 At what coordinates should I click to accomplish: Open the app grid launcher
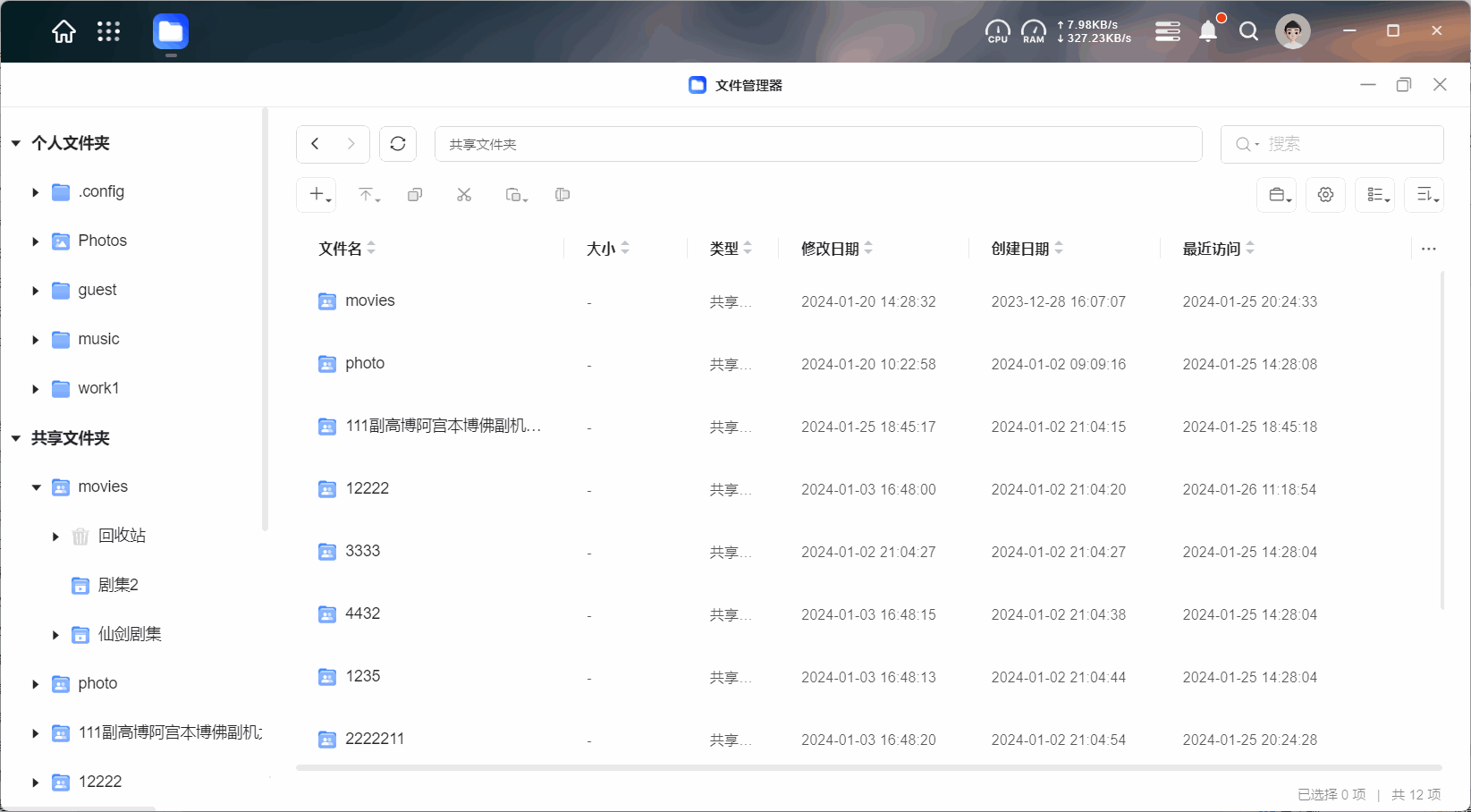pos(108,32)
